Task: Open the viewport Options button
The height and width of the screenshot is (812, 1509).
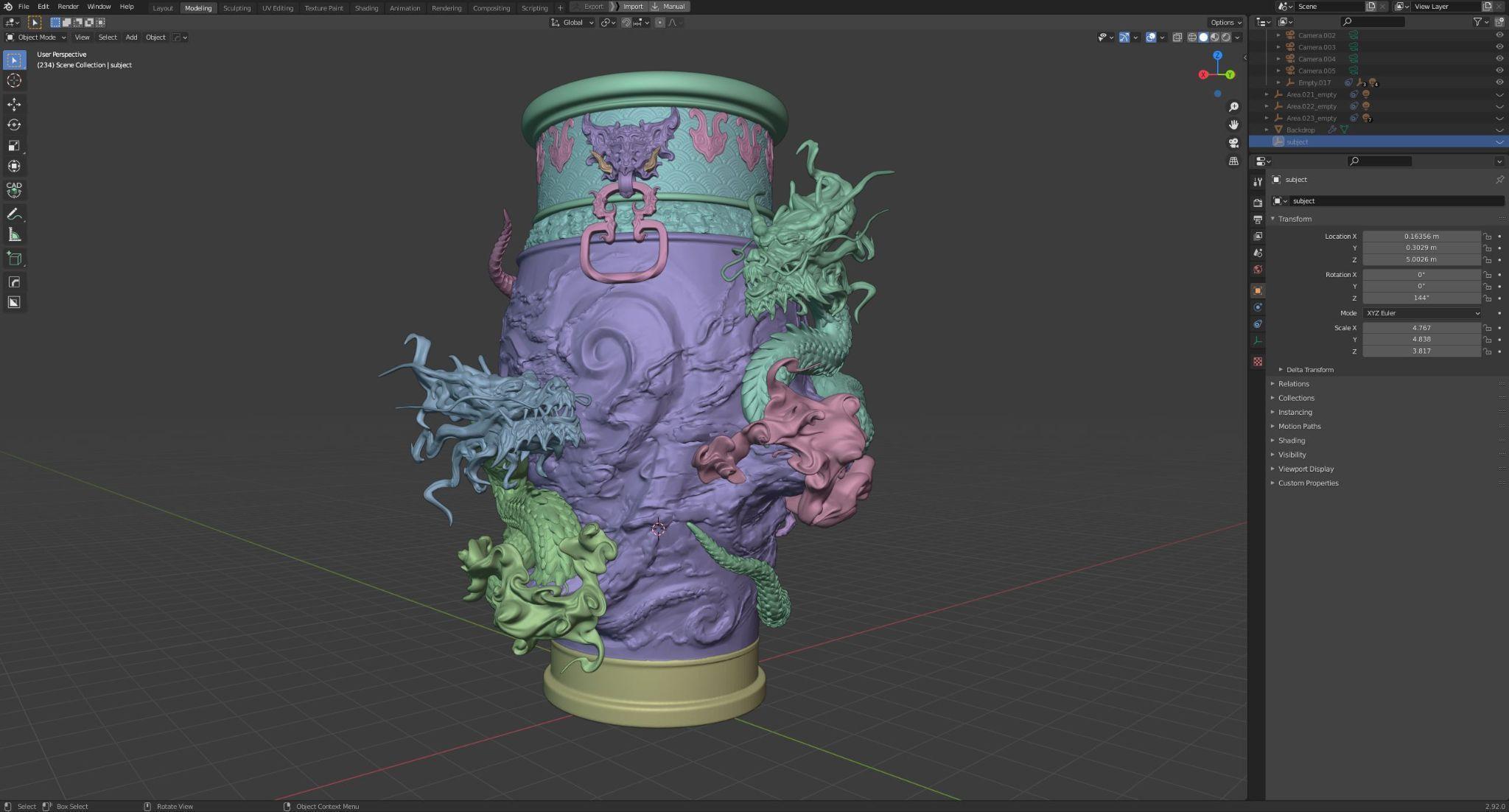Action: pos(1225,22)
